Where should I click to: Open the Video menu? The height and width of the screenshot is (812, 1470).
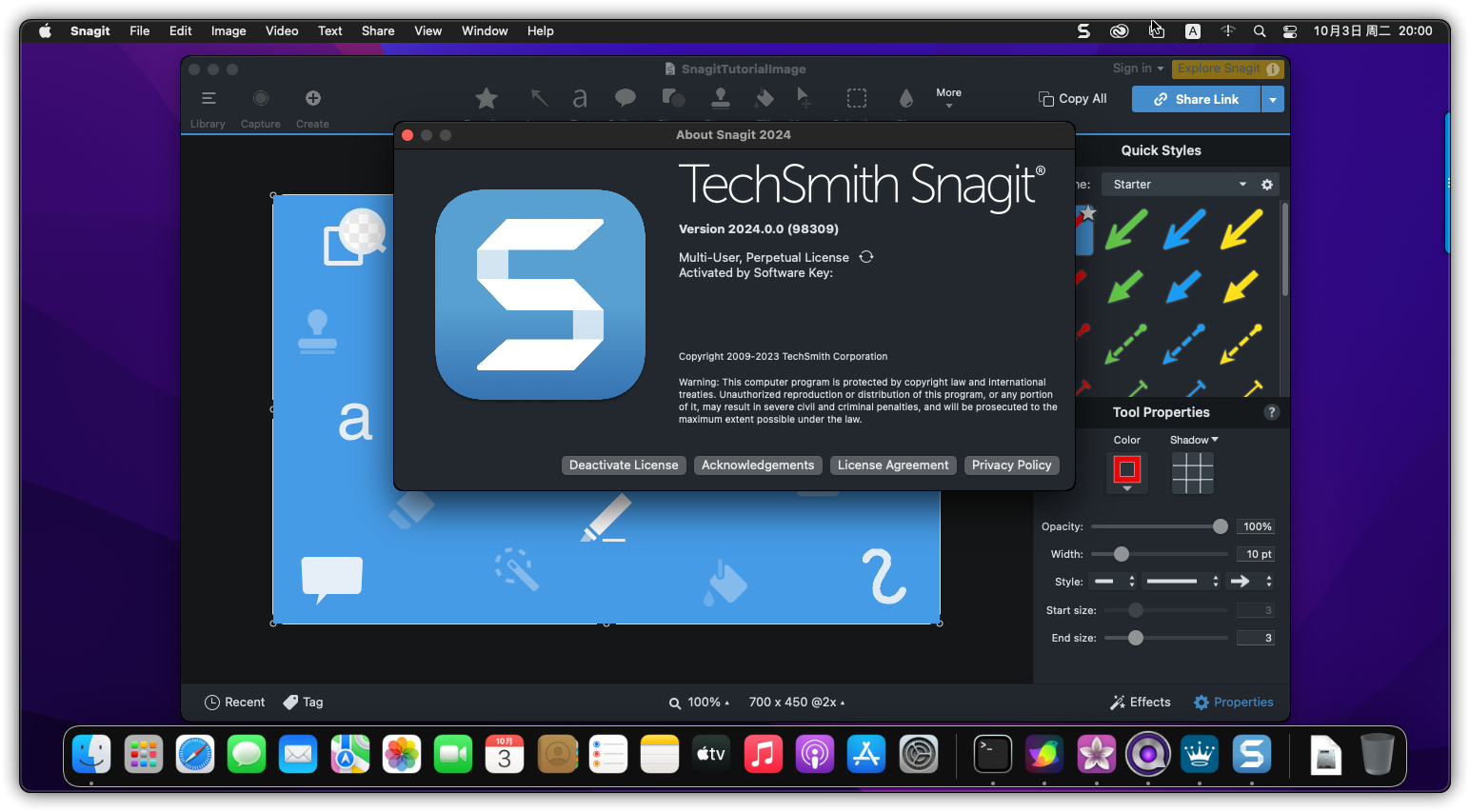tap(282, 31)
